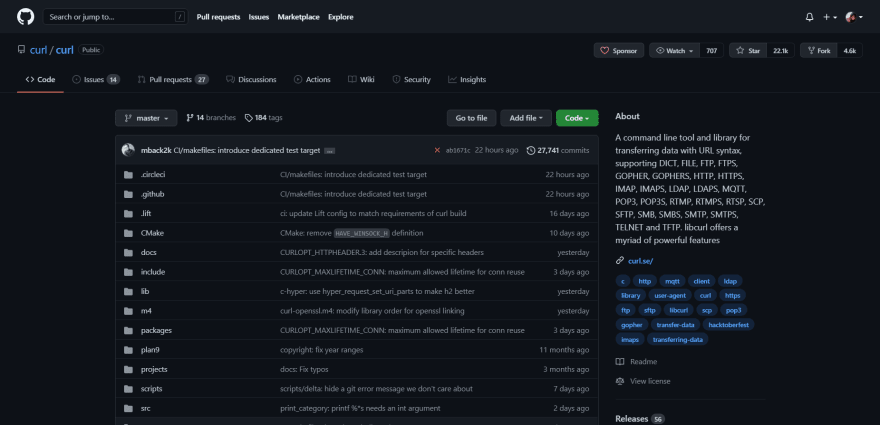The width and height of the screenshot is (880, 425).
Task: Open commit 'docs: Fix typos'
Action: [304, 369]
